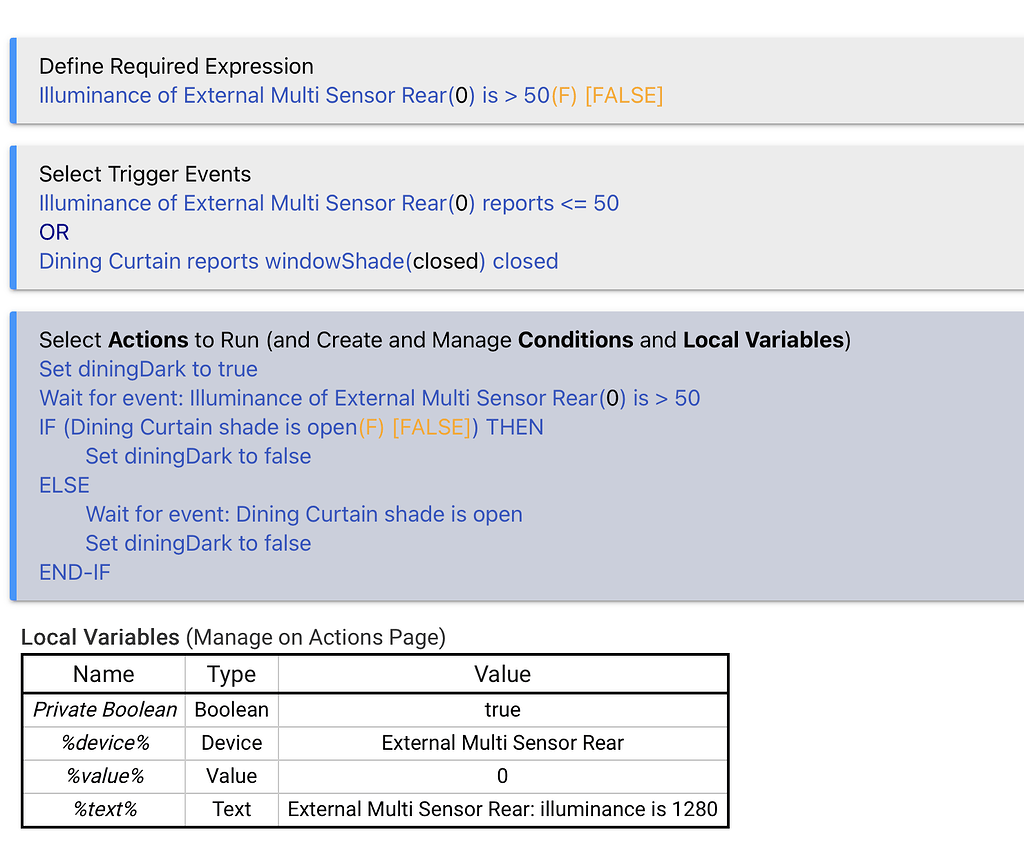Select trigger Illuminance reports <= 50
The width and height of the screenshot is (1024, 841).
click(329, 203)
